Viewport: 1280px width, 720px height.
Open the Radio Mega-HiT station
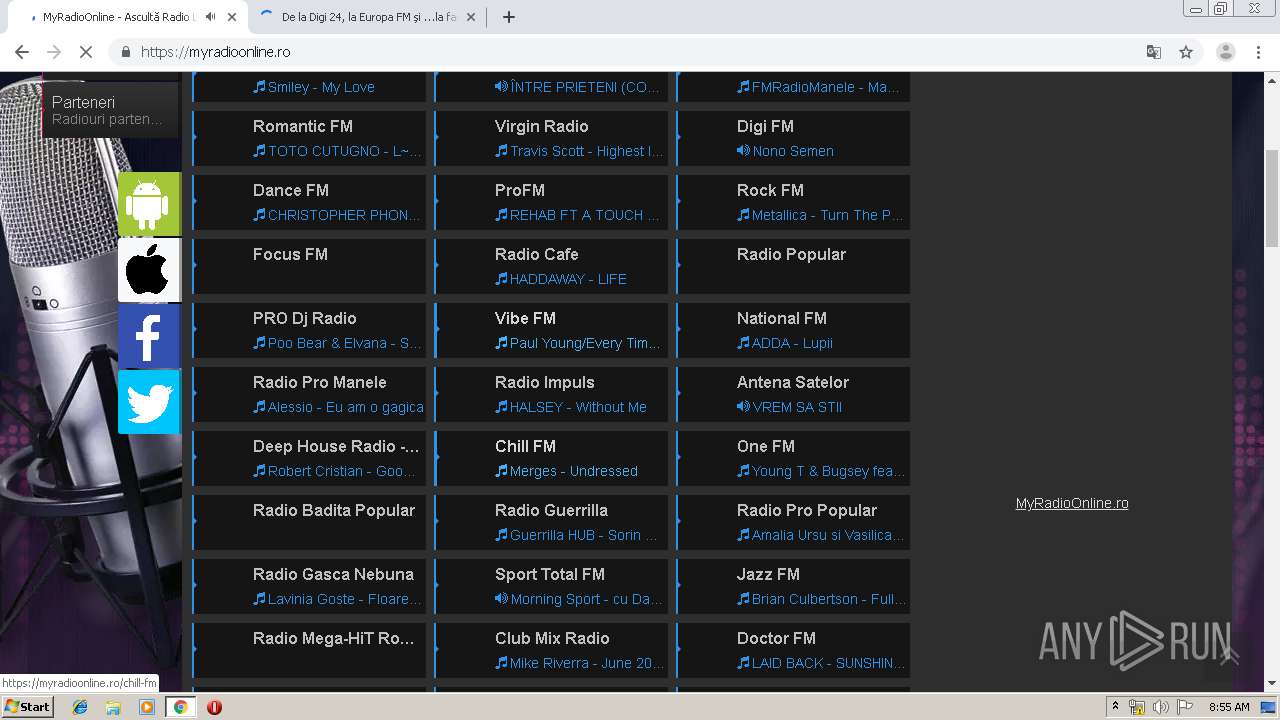pos(309,650)
